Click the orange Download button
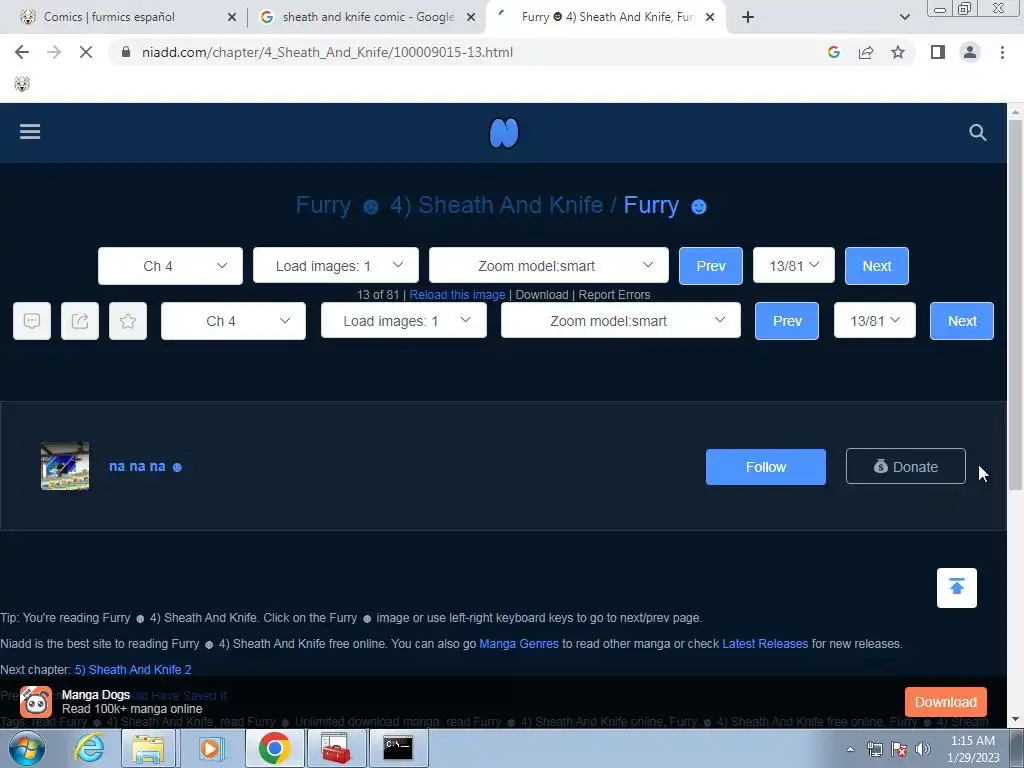This screenshot has width=1024, height=768. (x=946, y=702)
